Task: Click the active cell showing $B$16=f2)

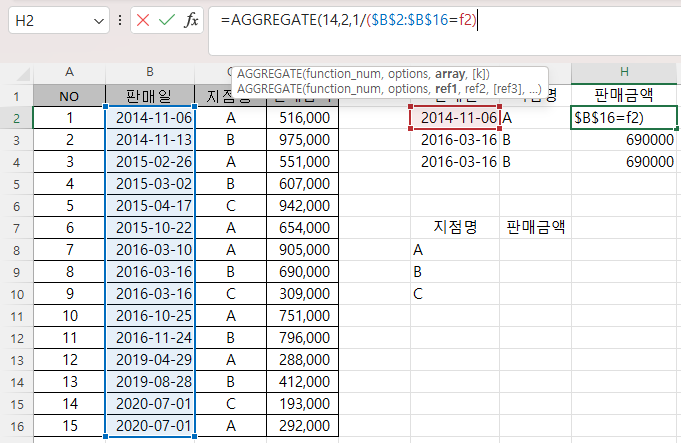Action: point(624,118)
